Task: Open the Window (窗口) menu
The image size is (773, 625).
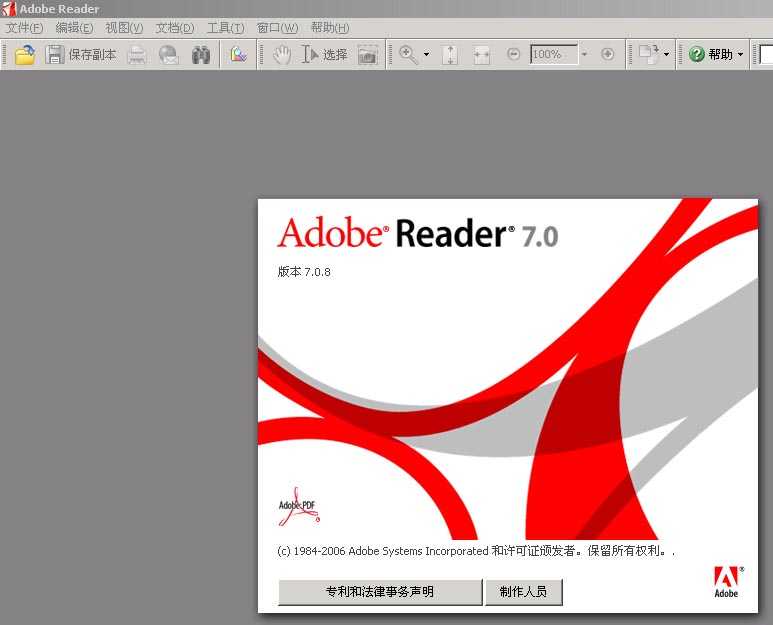Action: point(278,28)
